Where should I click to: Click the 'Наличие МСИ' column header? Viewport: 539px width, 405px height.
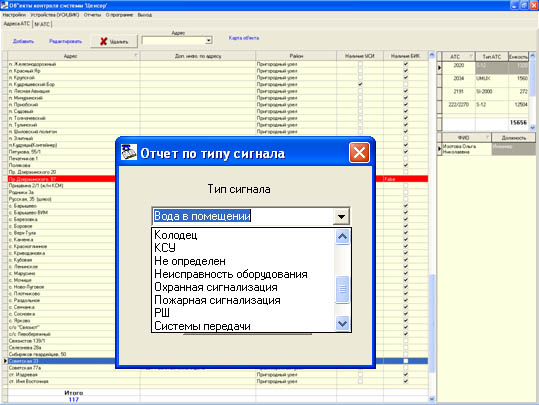click(360, 56)
